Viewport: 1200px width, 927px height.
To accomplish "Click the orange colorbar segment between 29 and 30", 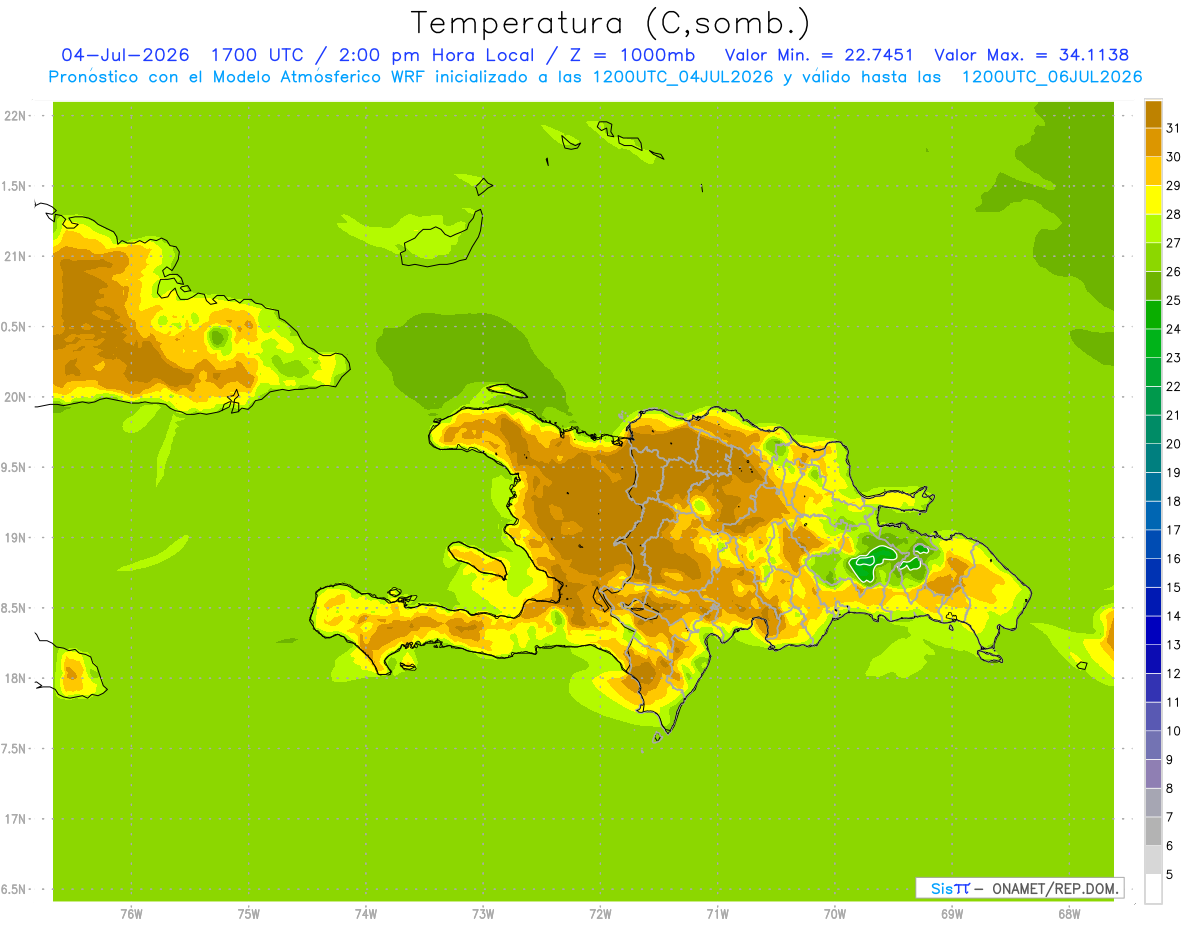I will point(1153,171).
